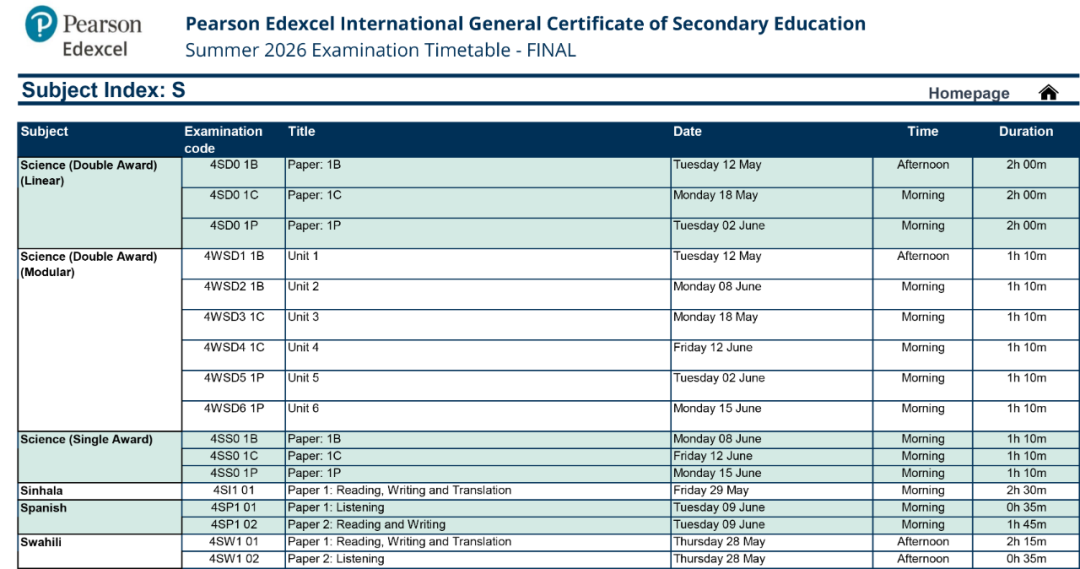This screenshot has width=1080, height=569.
Task: Click exam code 4SW1 02
Action: tap(233, 559)
